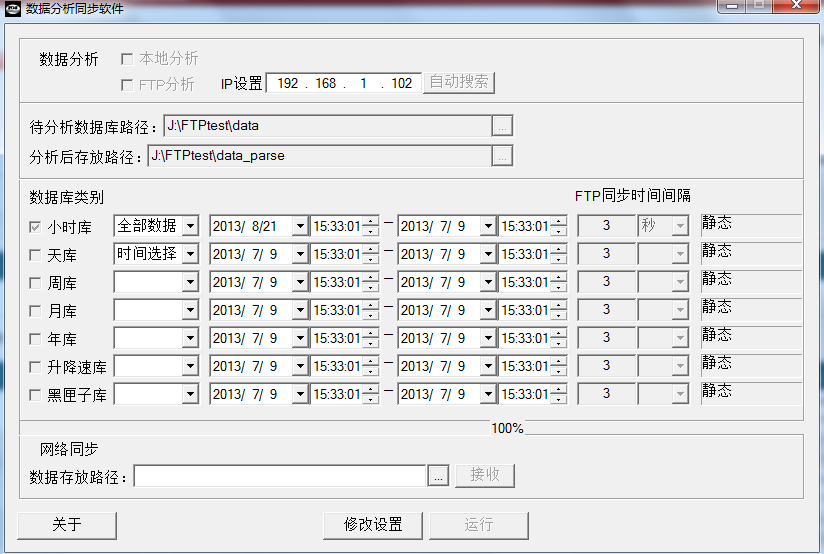Check the 天库 checkbox
Screen dimensions: 824x554
35,255
